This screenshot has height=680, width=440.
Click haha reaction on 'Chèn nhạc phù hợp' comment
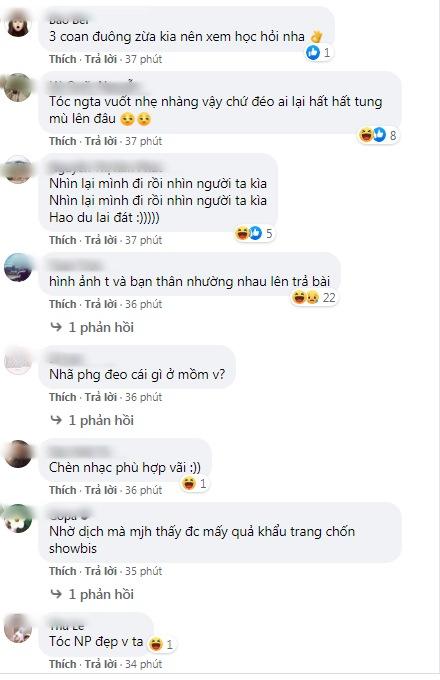189,483
